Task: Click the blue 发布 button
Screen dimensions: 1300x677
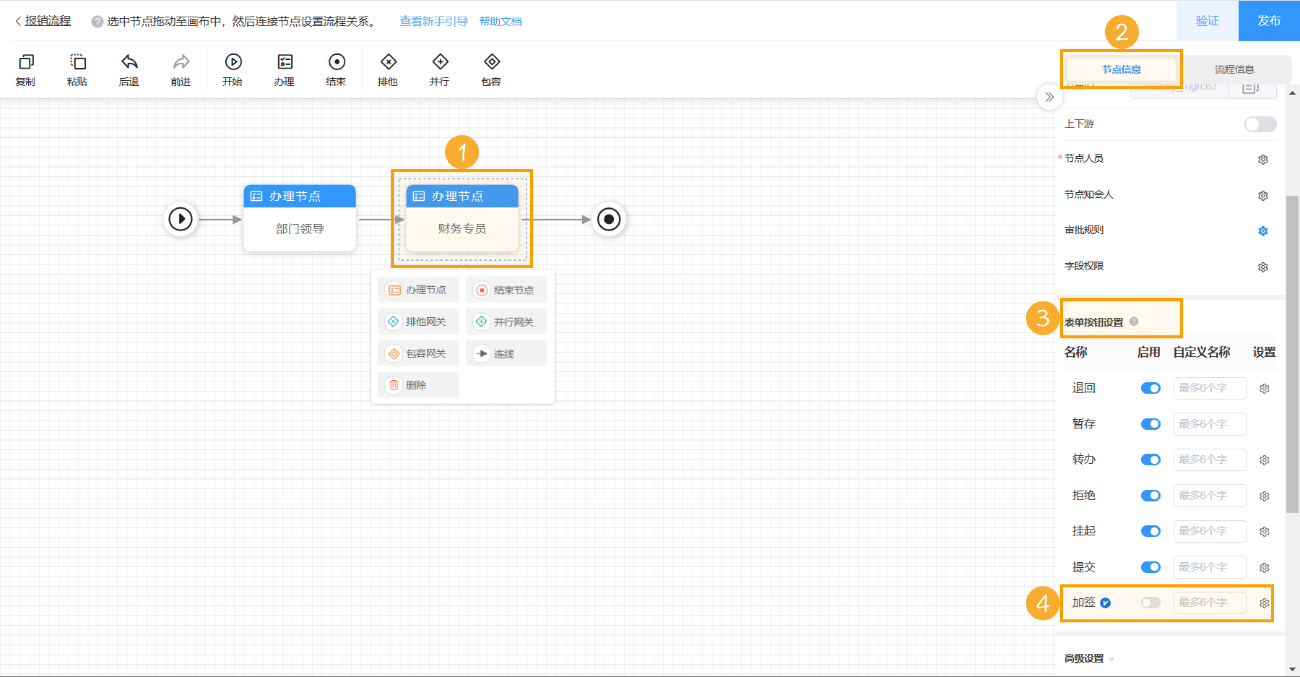Action: (1269, 20)
